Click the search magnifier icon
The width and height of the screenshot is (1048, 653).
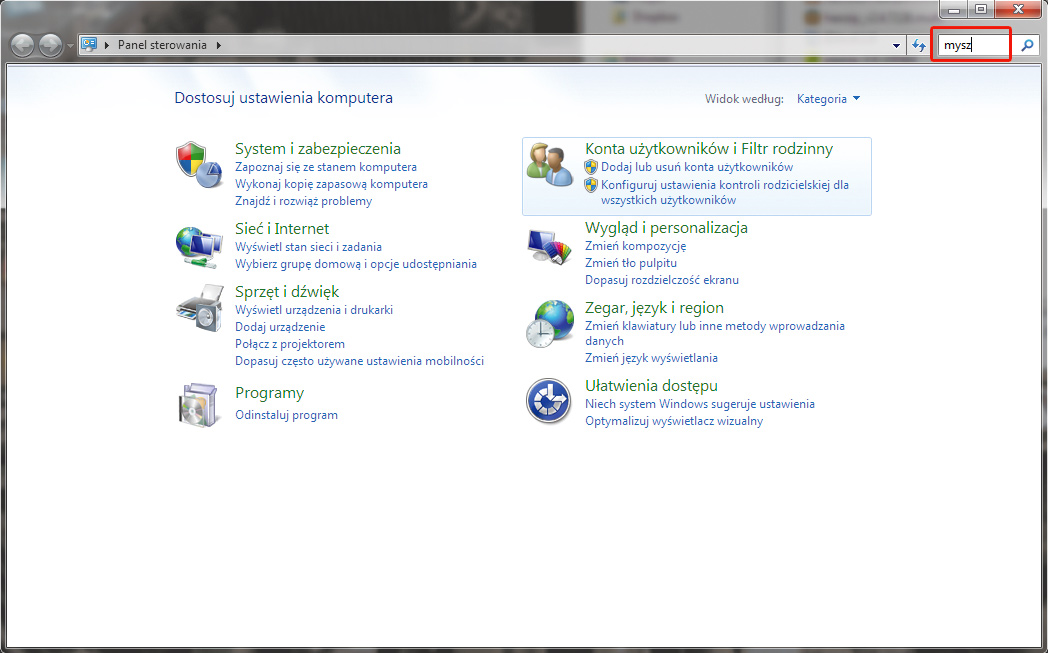coord(1026,45)
